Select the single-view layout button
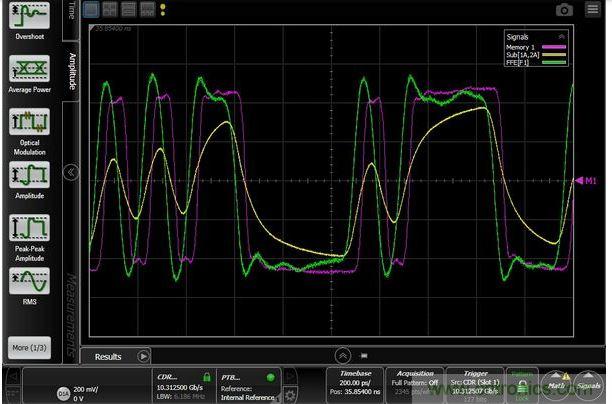The width and height of the screenshot is (612, 404). click(91, 10)
